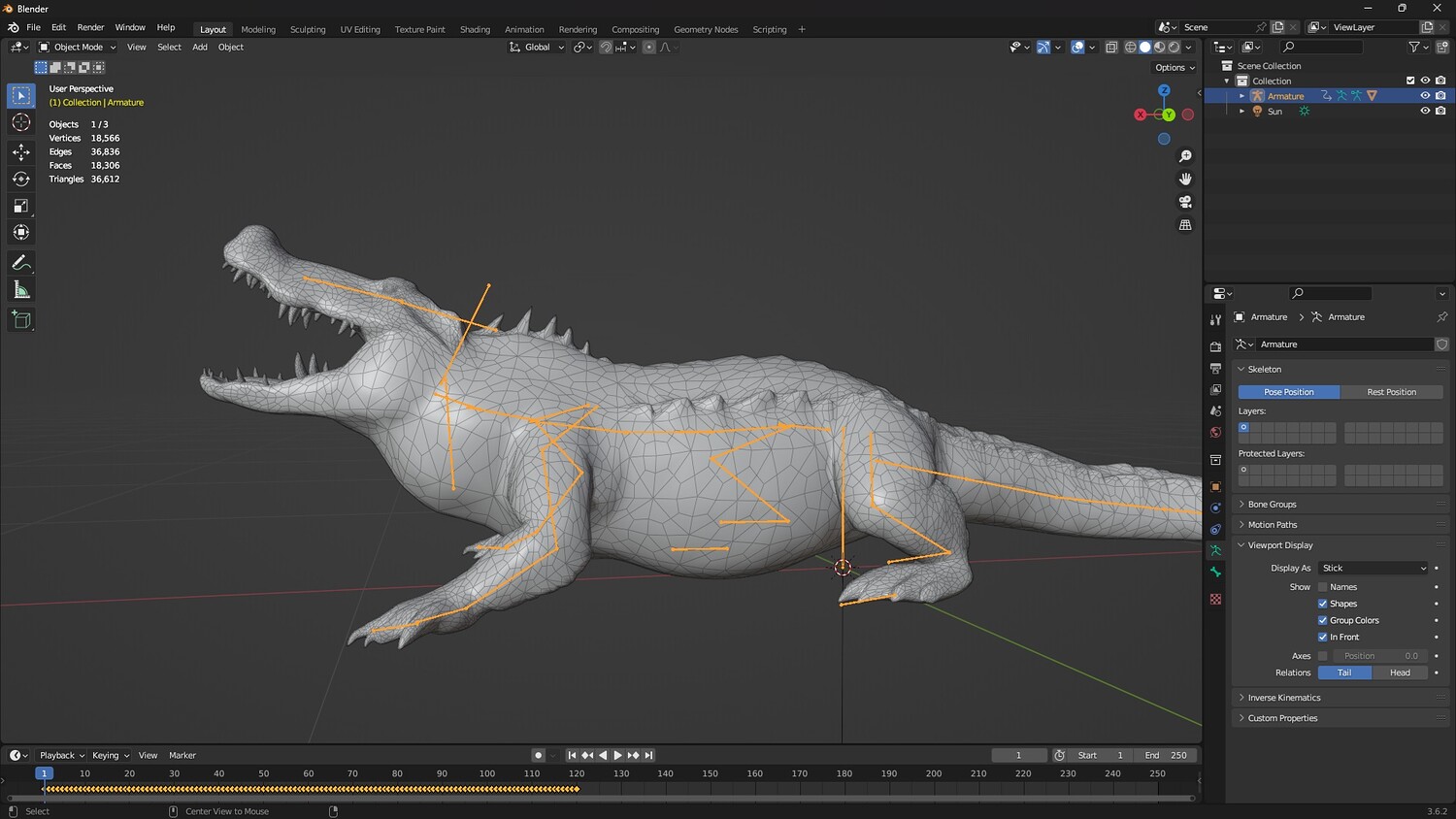Uncheck the Group Colors checkbox
Image resolution: width=1456 pixels, height=819 pixels.
coord(1322,620)
